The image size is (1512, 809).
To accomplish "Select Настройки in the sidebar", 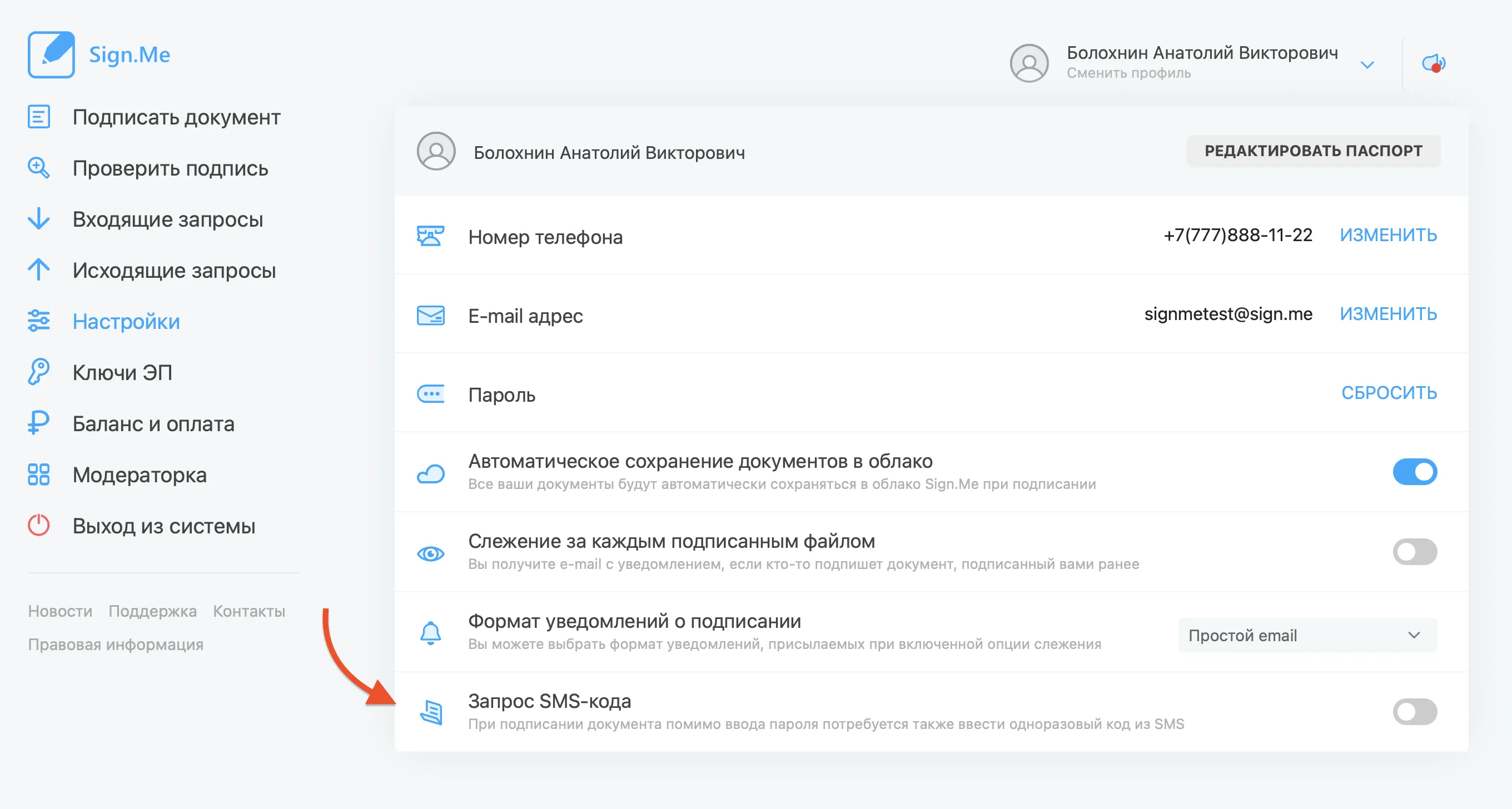I will (x=126, y=321).
